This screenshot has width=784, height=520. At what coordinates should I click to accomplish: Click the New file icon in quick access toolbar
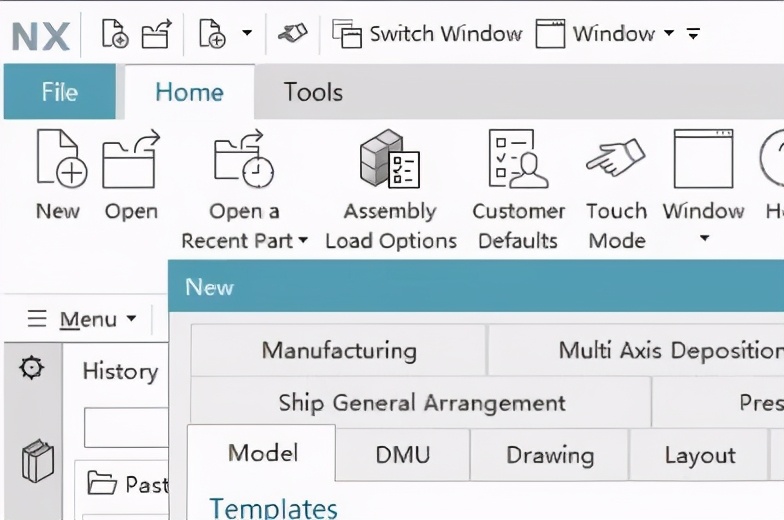pyautogui.click(x=114, y=34)
